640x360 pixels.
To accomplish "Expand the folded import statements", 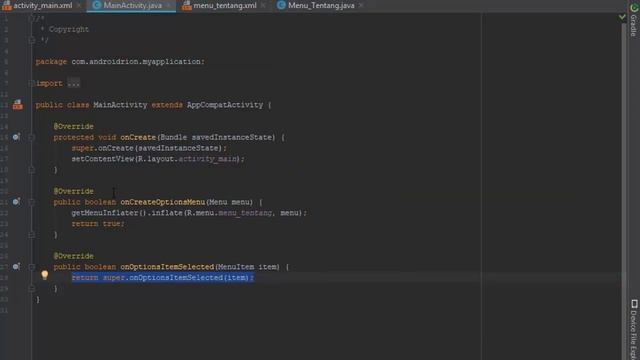I will point(32,83).
